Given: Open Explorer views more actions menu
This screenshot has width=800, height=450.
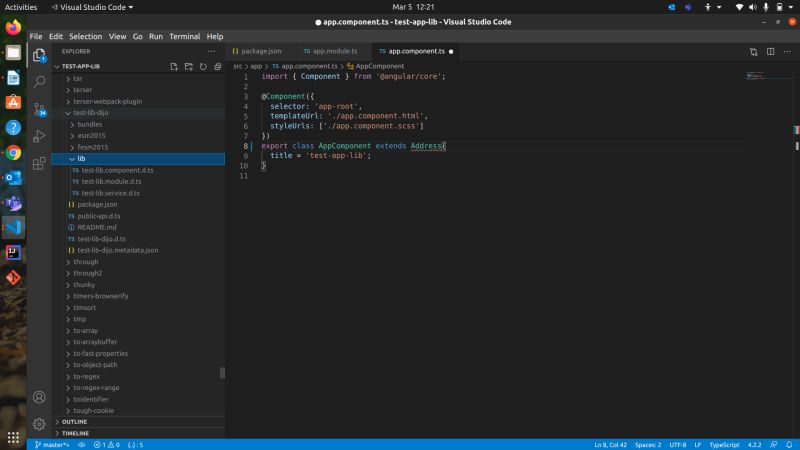Looking at the screenshot, I should tap(211, 51).
